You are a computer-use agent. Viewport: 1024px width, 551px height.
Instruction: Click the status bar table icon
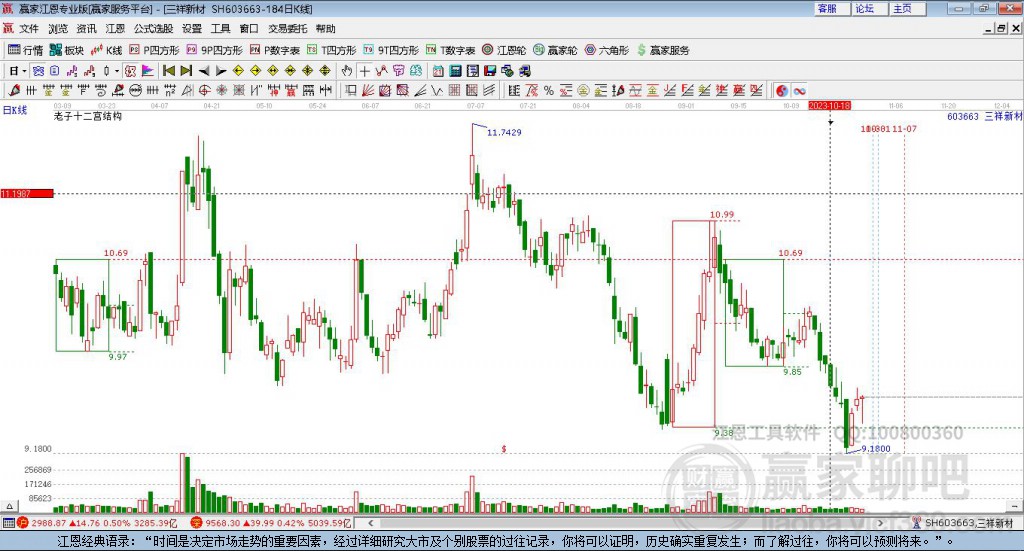pos(8,523)
